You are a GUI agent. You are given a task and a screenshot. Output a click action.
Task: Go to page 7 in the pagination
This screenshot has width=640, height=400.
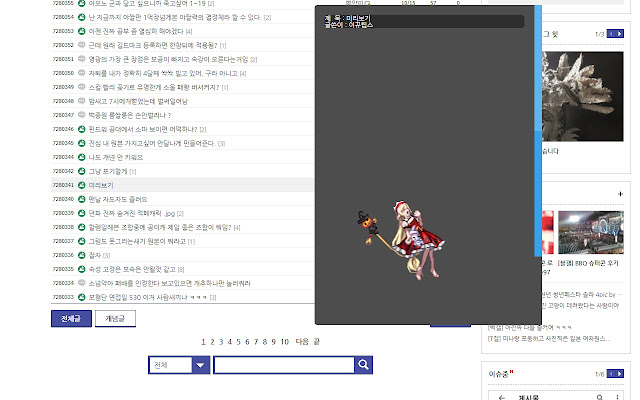256,342
